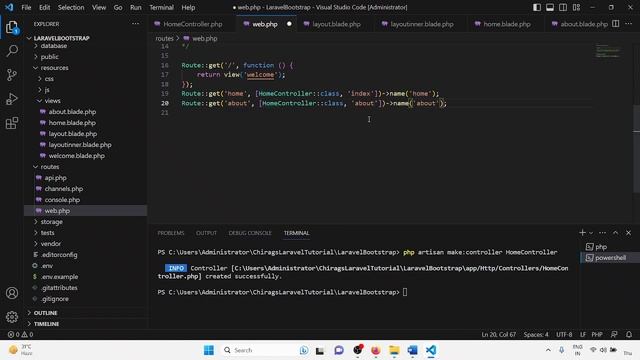Screen dimensions: 640x360
Task: Open the Terminal menu
Action: tap(161, 7)
